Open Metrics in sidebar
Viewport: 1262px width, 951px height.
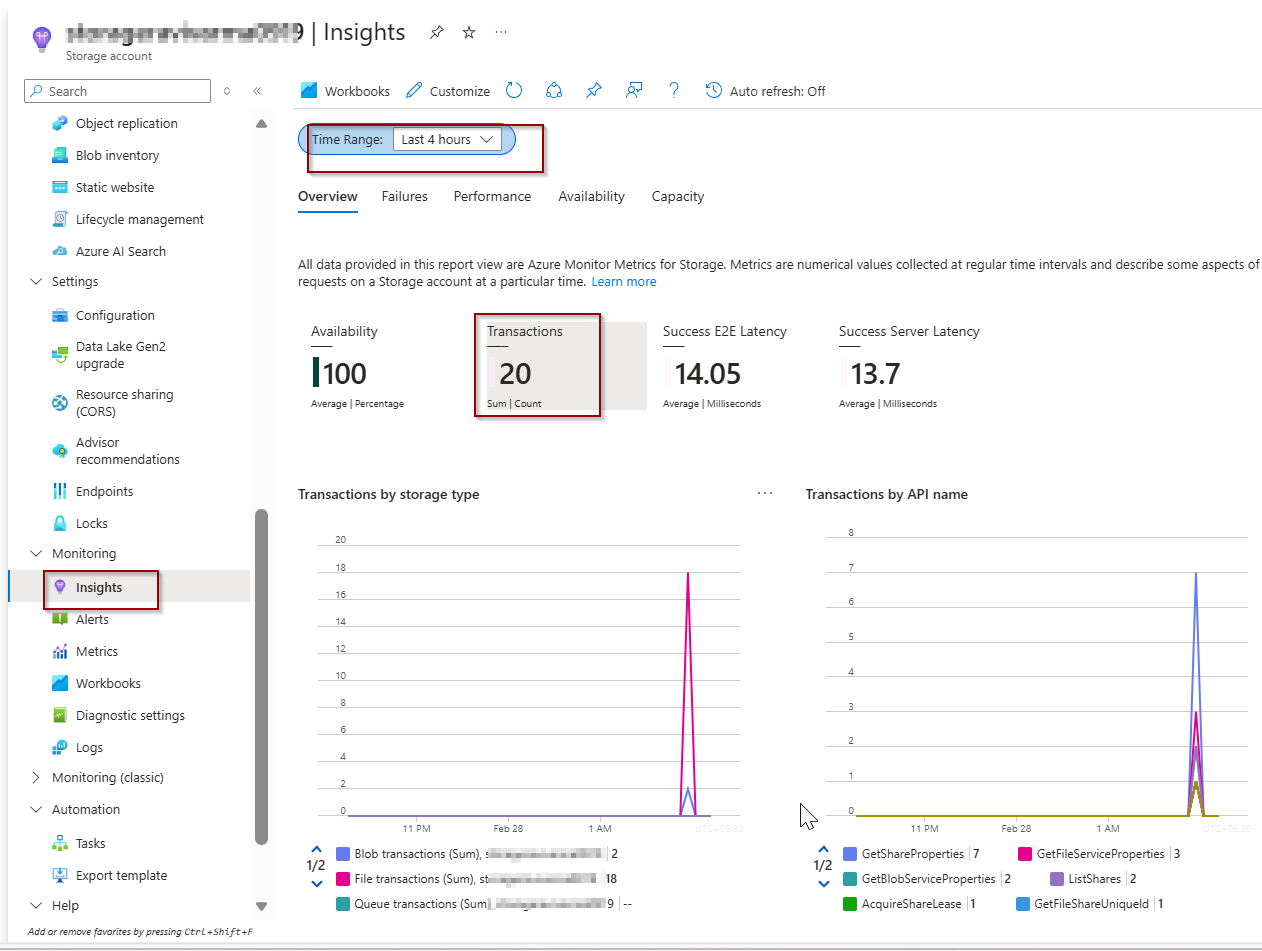click(97, 652)
